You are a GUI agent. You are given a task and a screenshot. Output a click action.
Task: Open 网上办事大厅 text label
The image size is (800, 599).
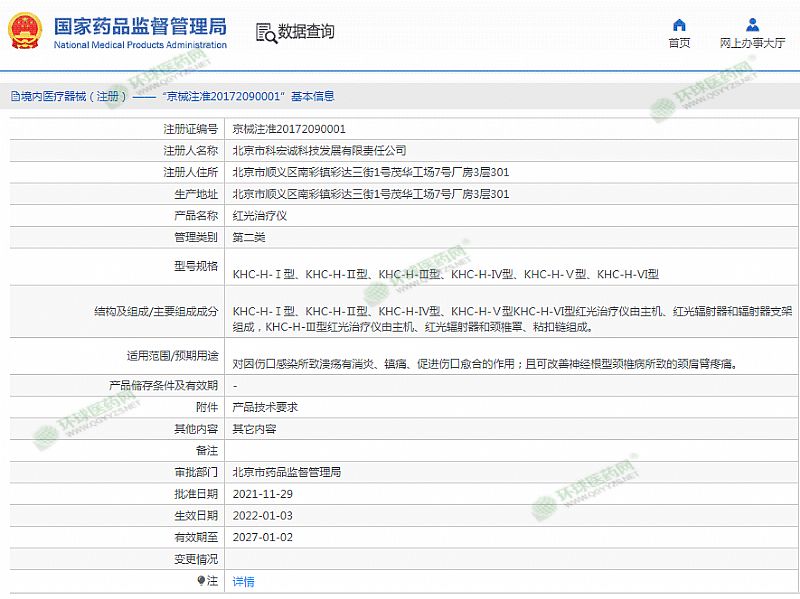752,43
